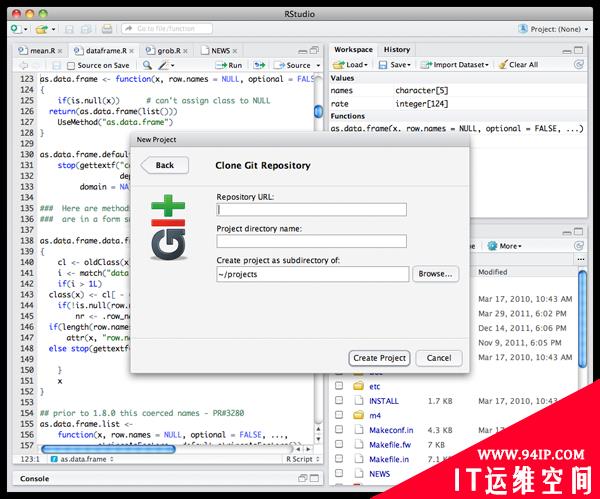Check the checkbox next to Makeconf.in
The width and height of the screenshot is (600, 499).
[339, 429]
